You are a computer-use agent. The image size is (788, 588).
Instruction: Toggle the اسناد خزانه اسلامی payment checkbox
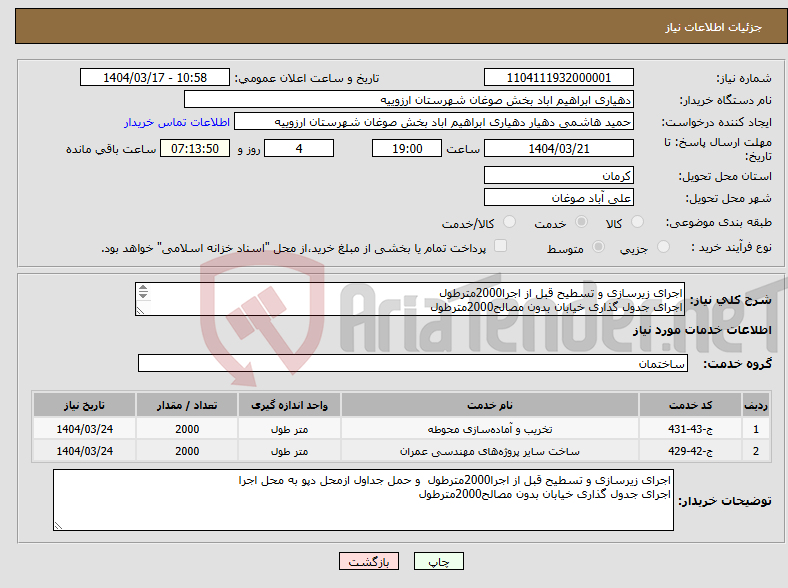tap(501, 246)
